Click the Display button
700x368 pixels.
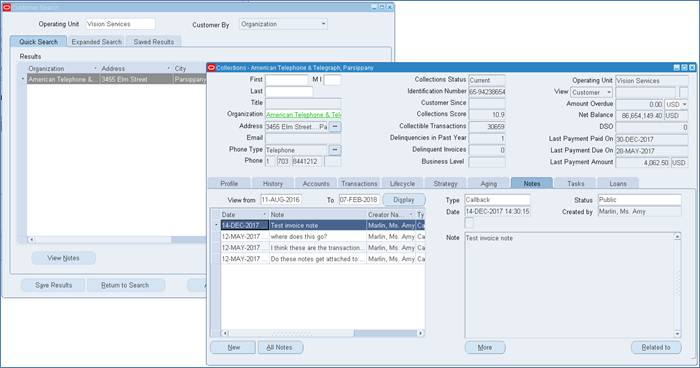pyautogui.click(x=404, y=200)
